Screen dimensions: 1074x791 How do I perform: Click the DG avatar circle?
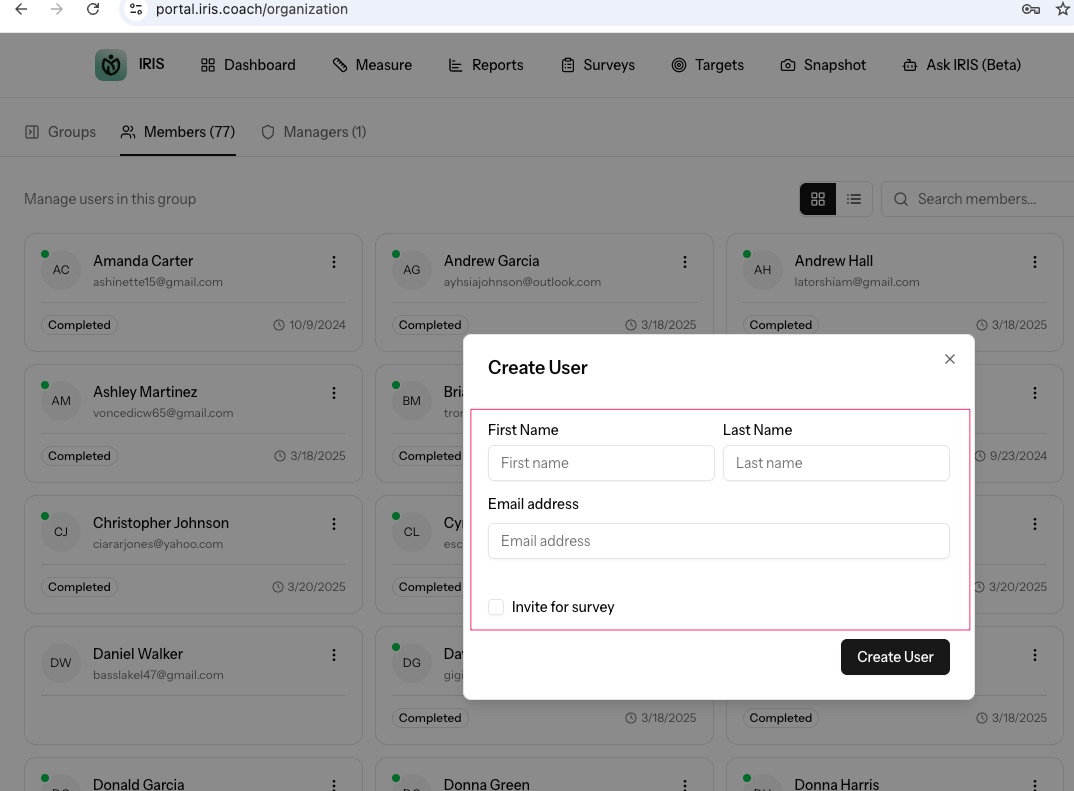[x=412, y=662]
